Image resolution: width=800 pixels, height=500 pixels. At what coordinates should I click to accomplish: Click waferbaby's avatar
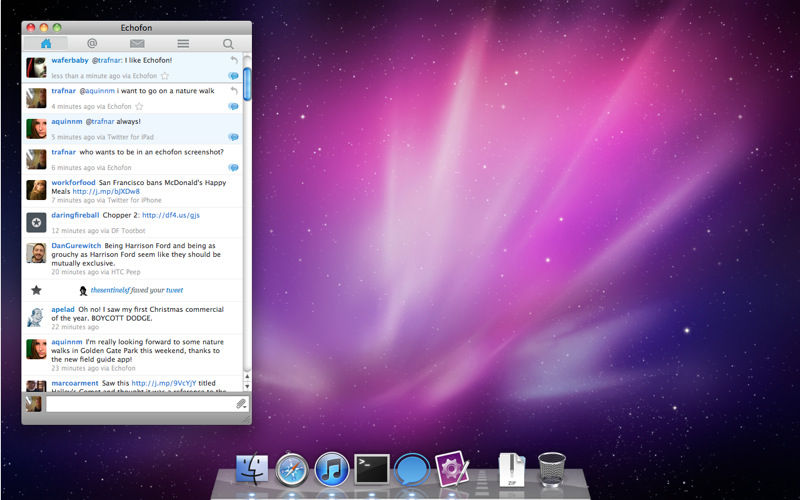(x=36, y=67)
